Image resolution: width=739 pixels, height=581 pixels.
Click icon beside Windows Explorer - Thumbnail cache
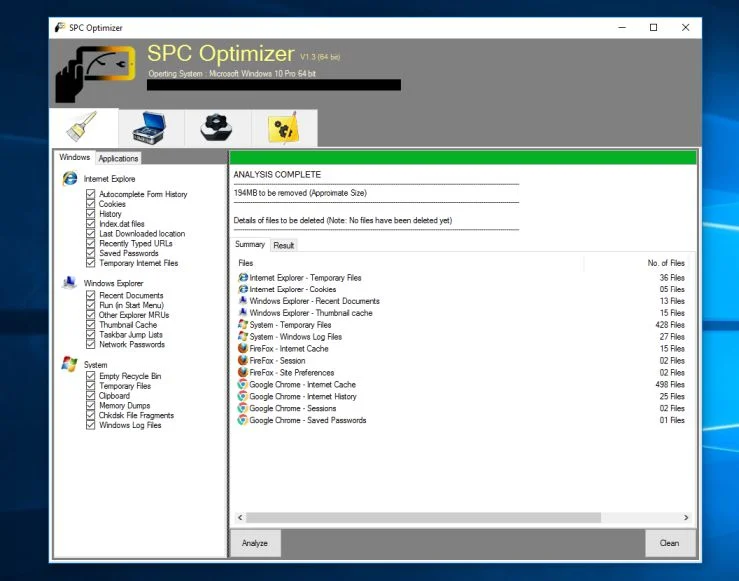[243, 312]
